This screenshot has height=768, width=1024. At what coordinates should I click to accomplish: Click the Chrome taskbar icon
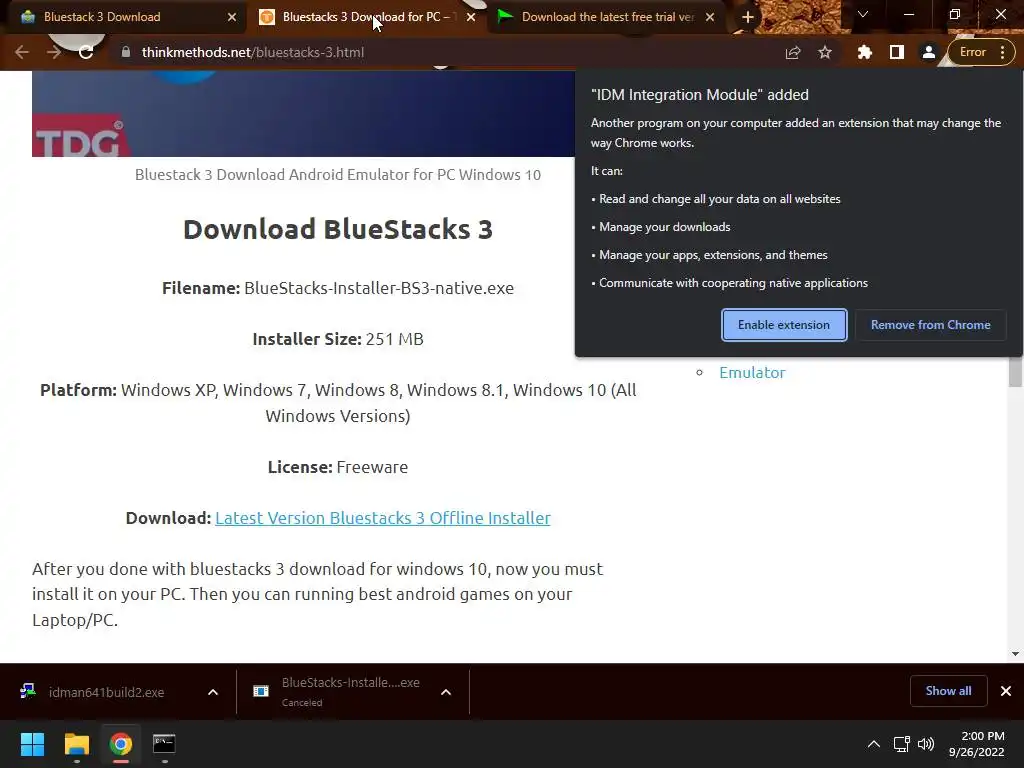(x=120, y=744)
